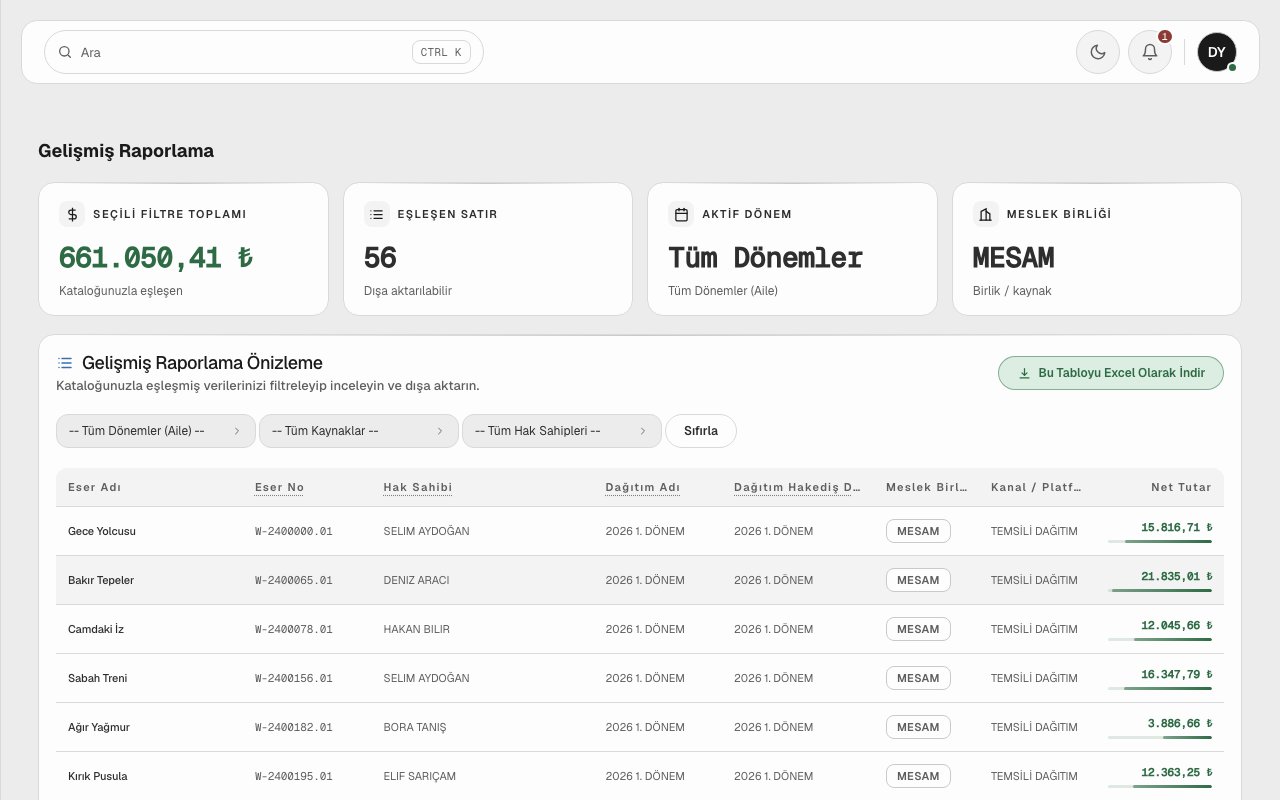Image resolution: width=1280 pixels, height=800 pixels.
Task: Click the MESAM badge in Kırık Pusula row
Action: point(918,776)
